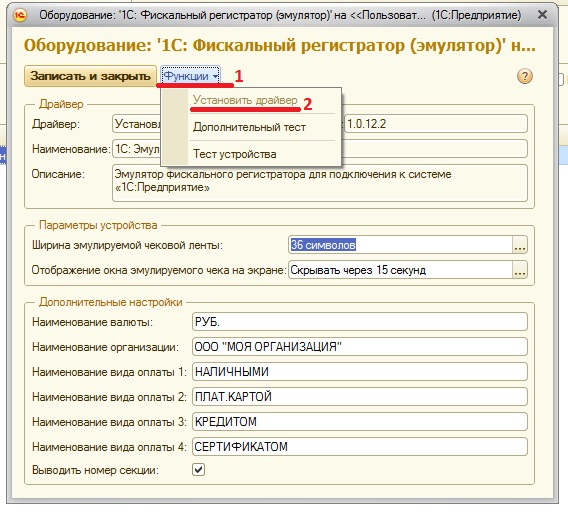Viewport: 568px width, 512px height.
Task: Click payment type 4 field 'СЕРТИФИКАТОМ'
Action: pos(360,447)
